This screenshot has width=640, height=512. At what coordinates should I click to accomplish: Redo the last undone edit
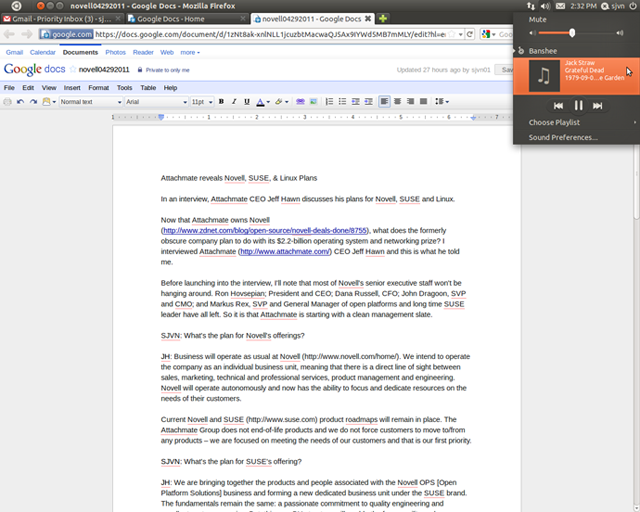pyautogui.click(x=33, y=102)
